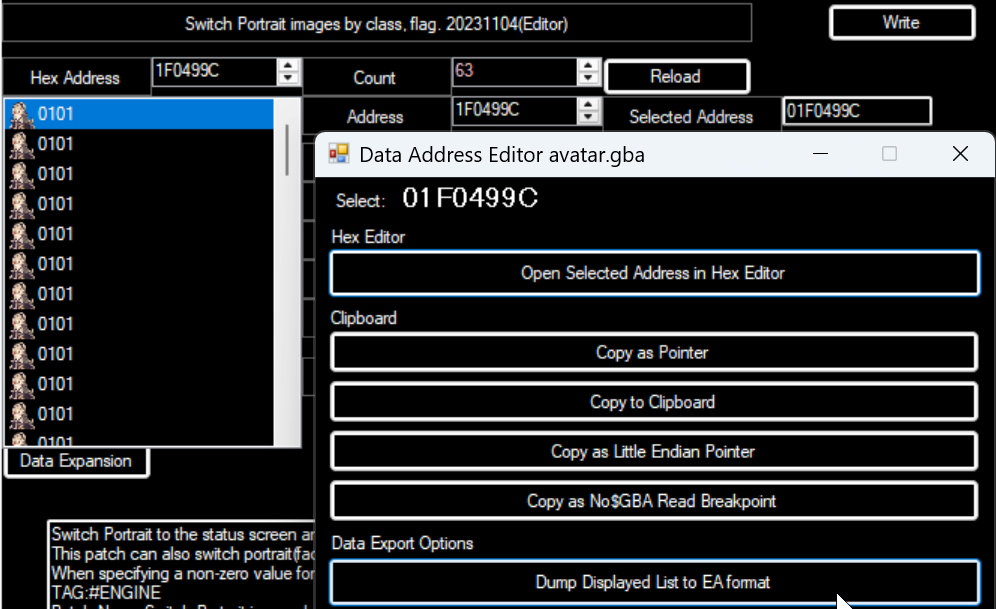Select the last fully visible 0101 portrait entry

point(140,414)
